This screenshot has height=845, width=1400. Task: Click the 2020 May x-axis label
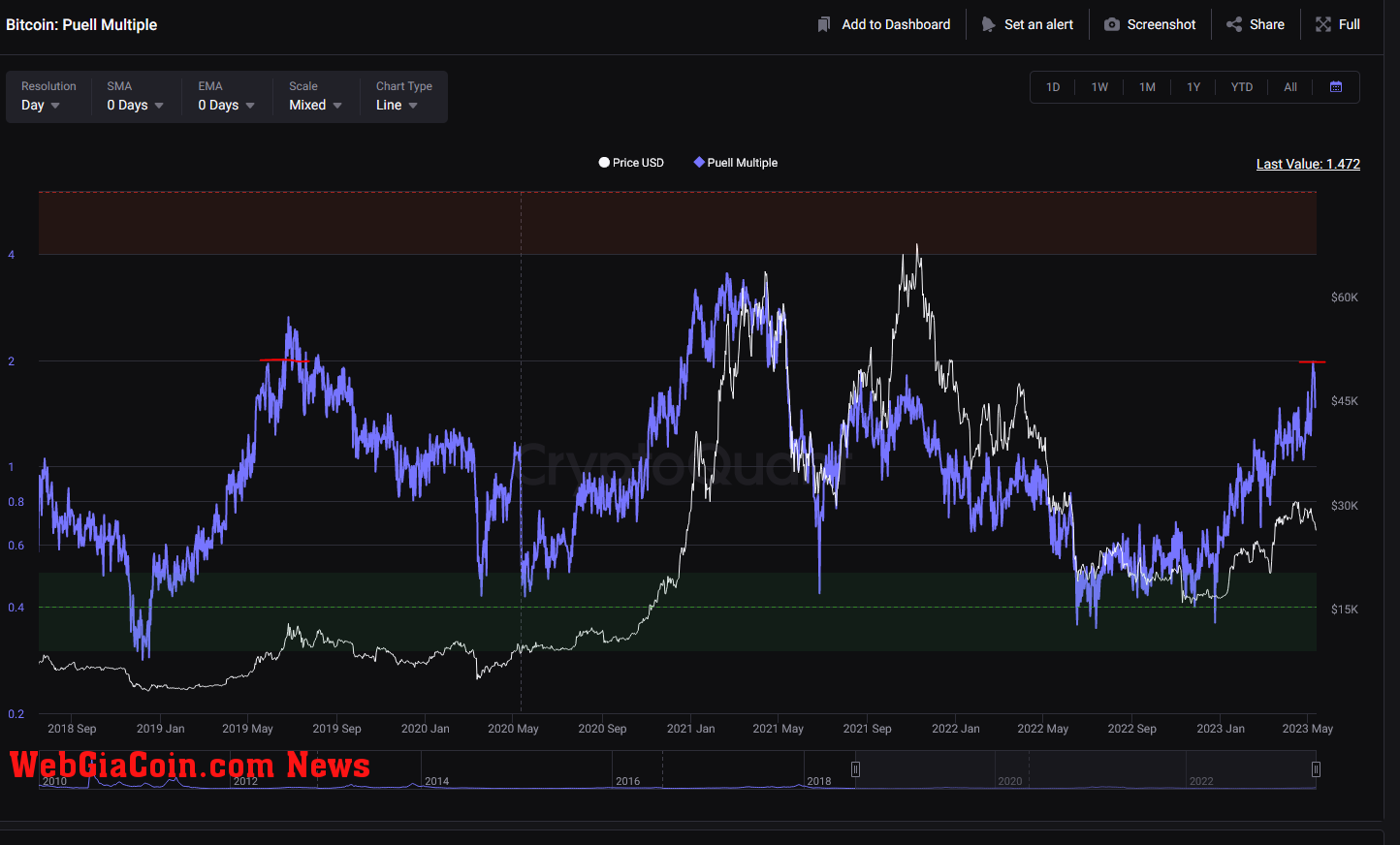(513, 729)
